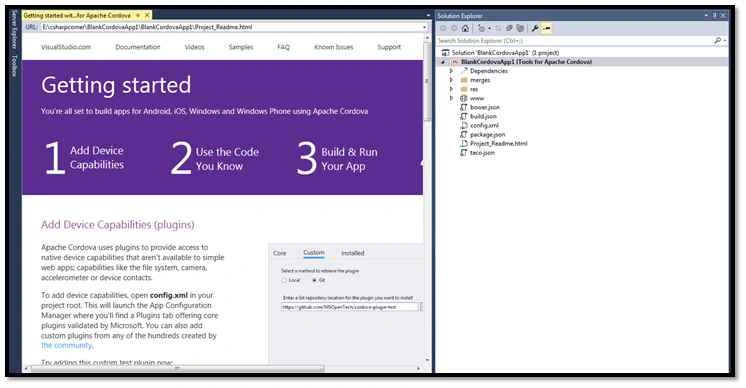This screenshot has height=388, width=746.
Task: Open the URL field dropdown arrow
Action: tap(425, 27)
